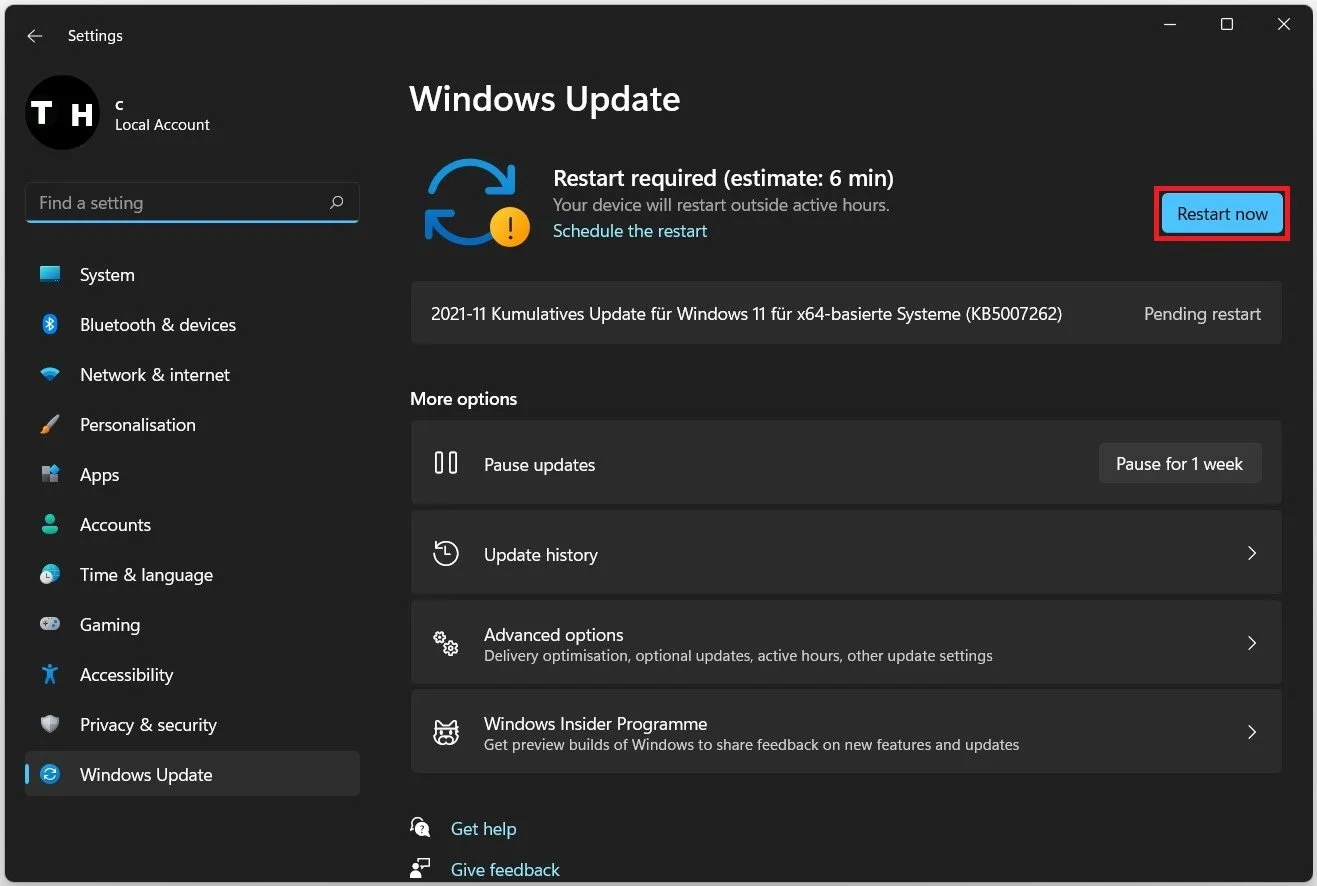Click the More options heading
The height and width of the screenshot is (886, 1317).
(x=463, y=399)
